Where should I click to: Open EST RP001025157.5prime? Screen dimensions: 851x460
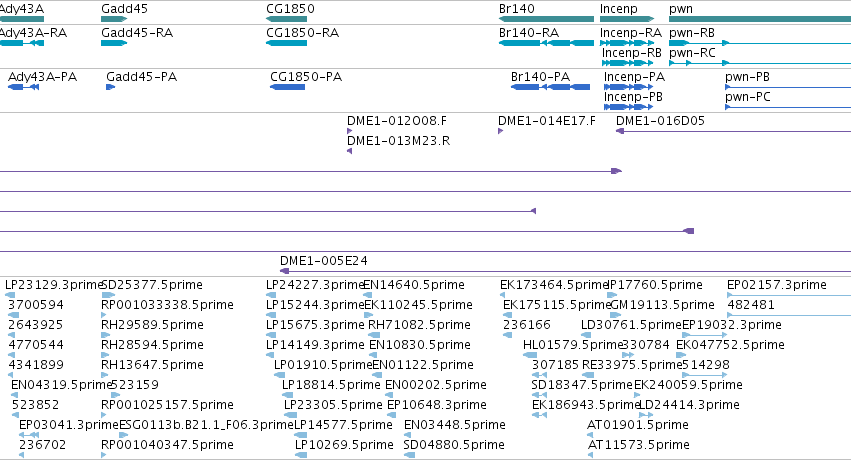tap(167, 405)
